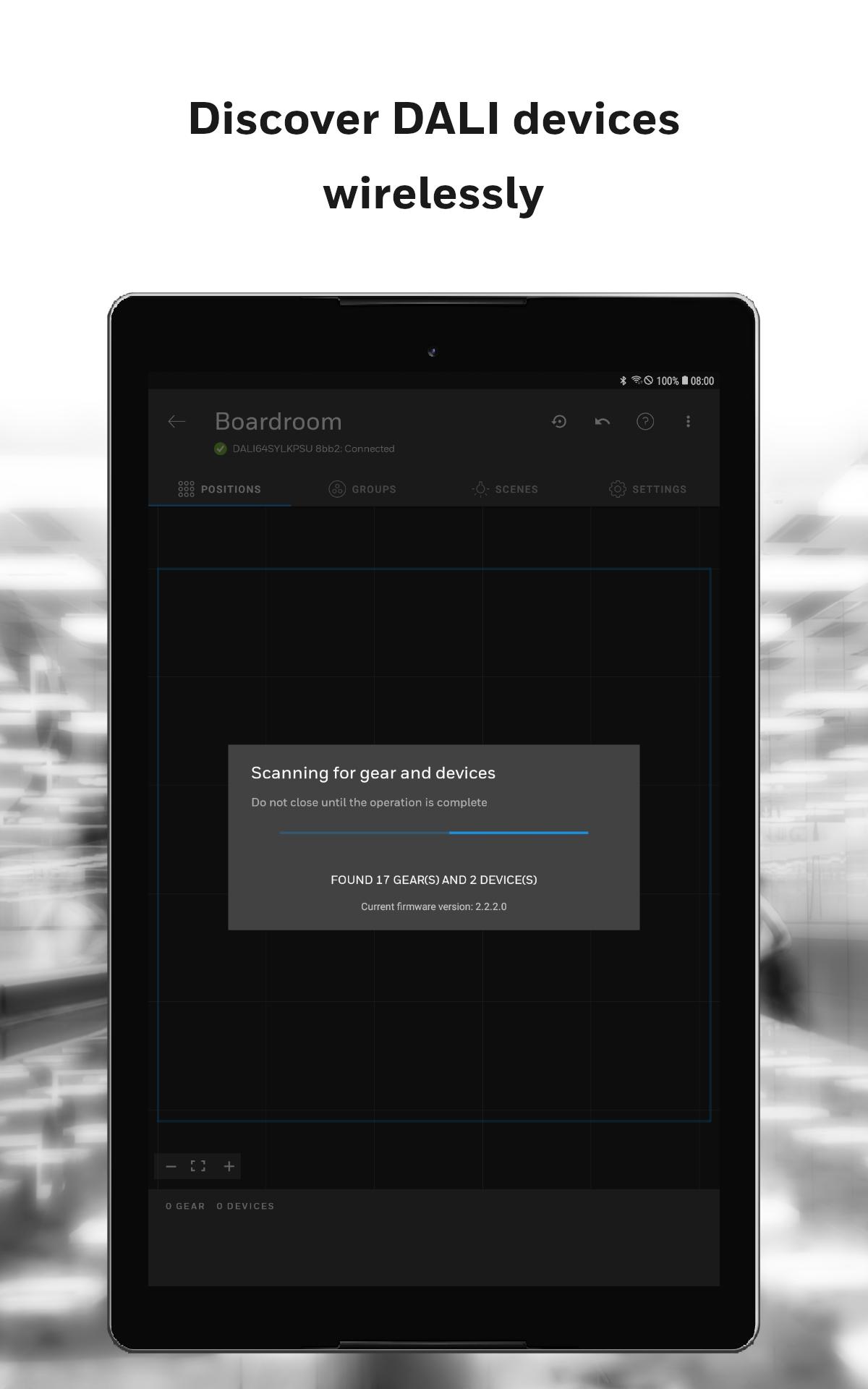Click the 0 DEVICES counter
This screenshot has height=1389, width=868.
pyautogui.click(x=245, y=1206)
